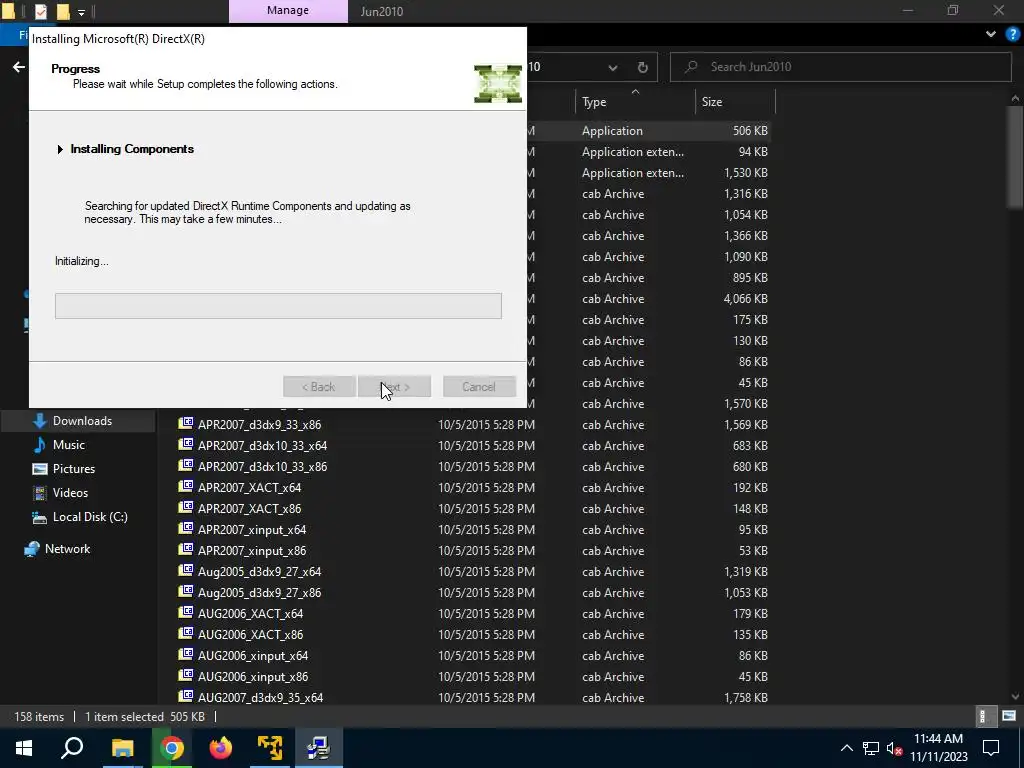Click the Installing Components arrow indicator

click(x=60, y=150)
